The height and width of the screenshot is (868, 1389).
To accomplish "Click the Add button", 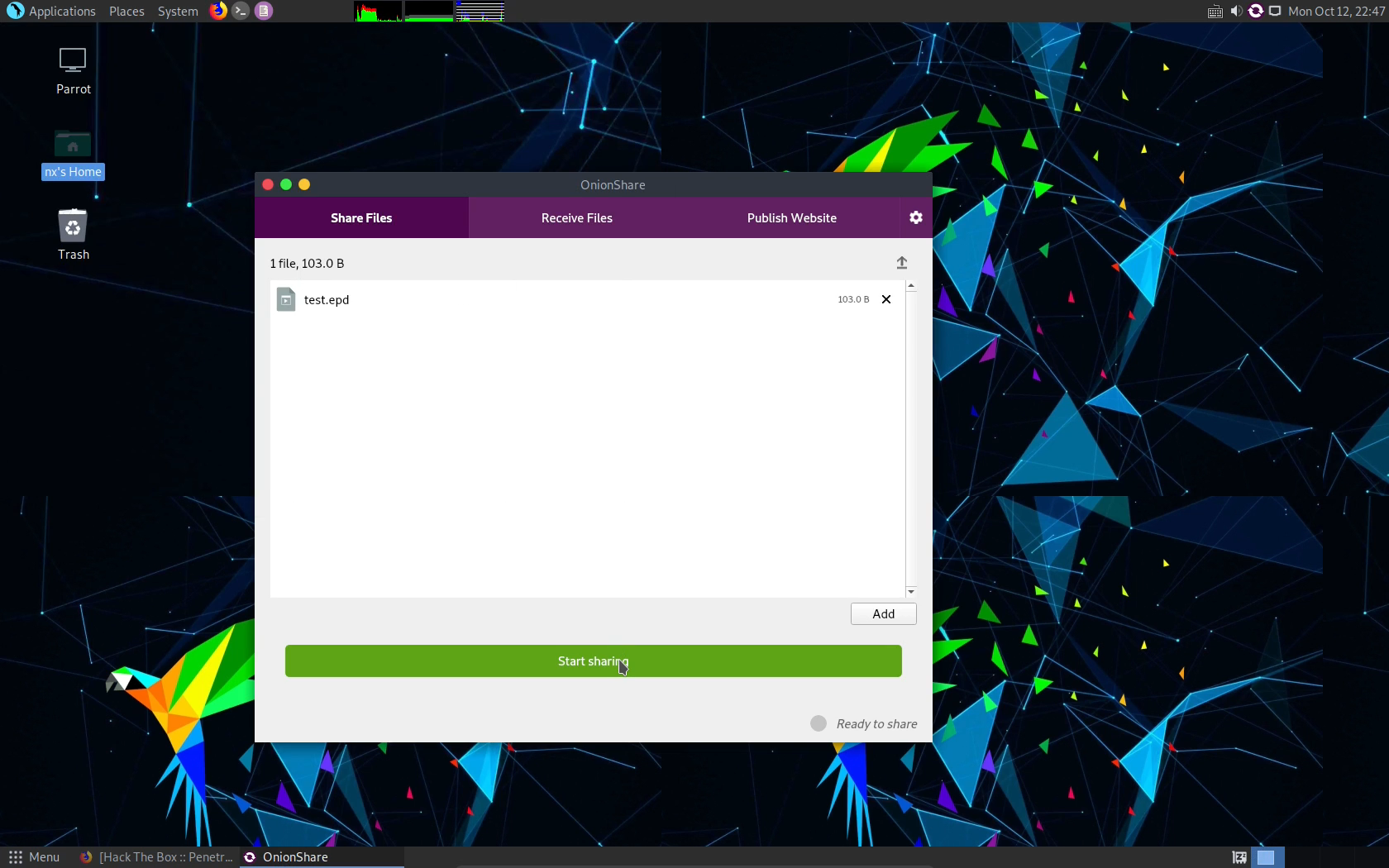I will tap(884, 613).
